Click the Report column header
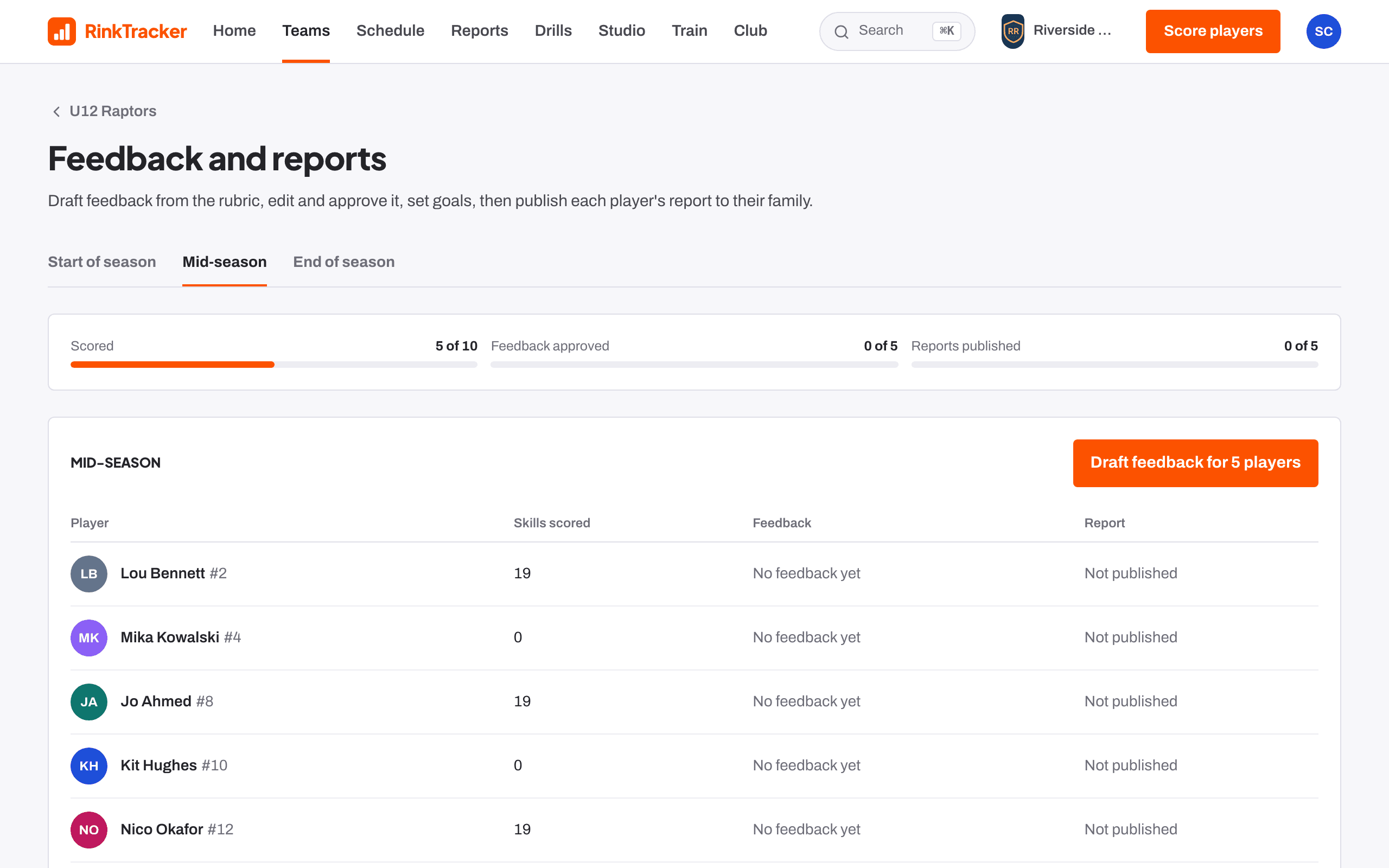 (x=1104, y=523)
